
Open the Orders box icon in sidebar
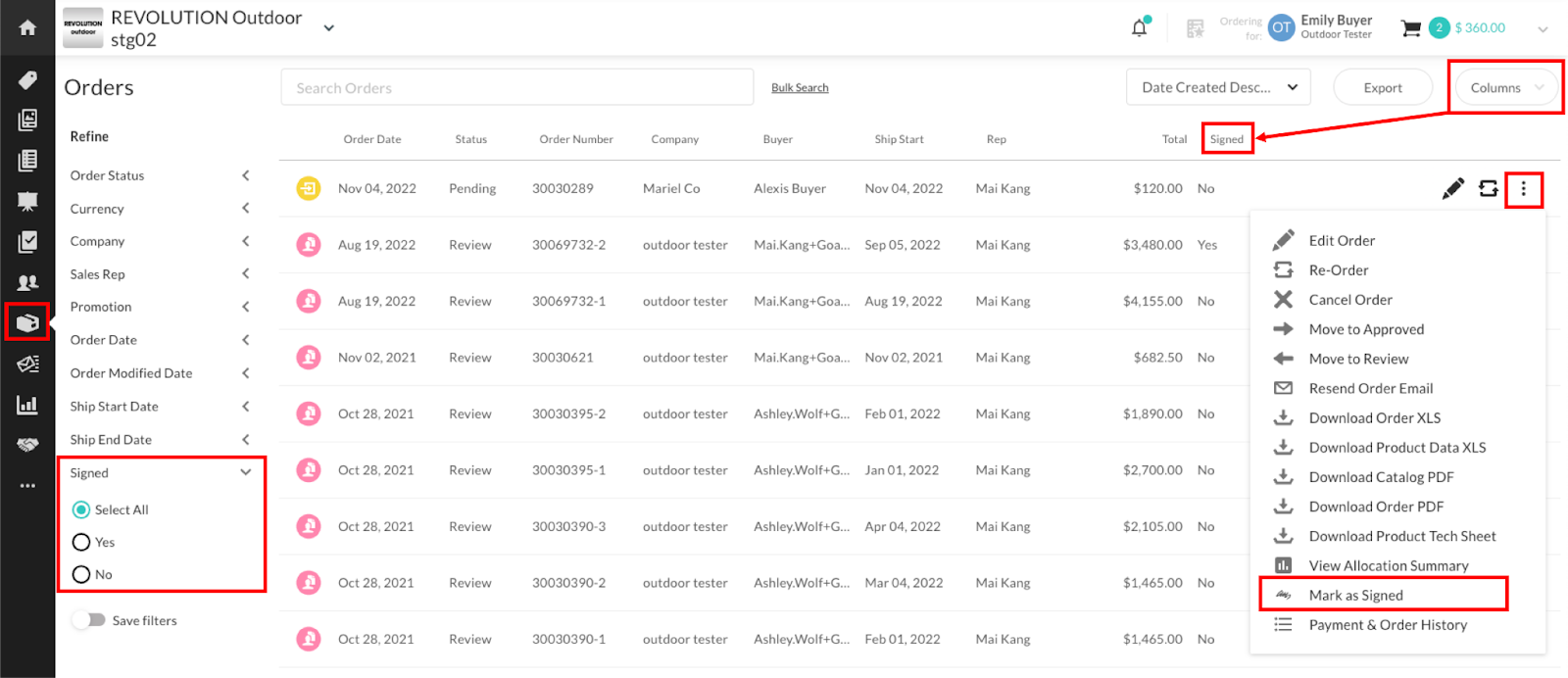pos(27,322)
